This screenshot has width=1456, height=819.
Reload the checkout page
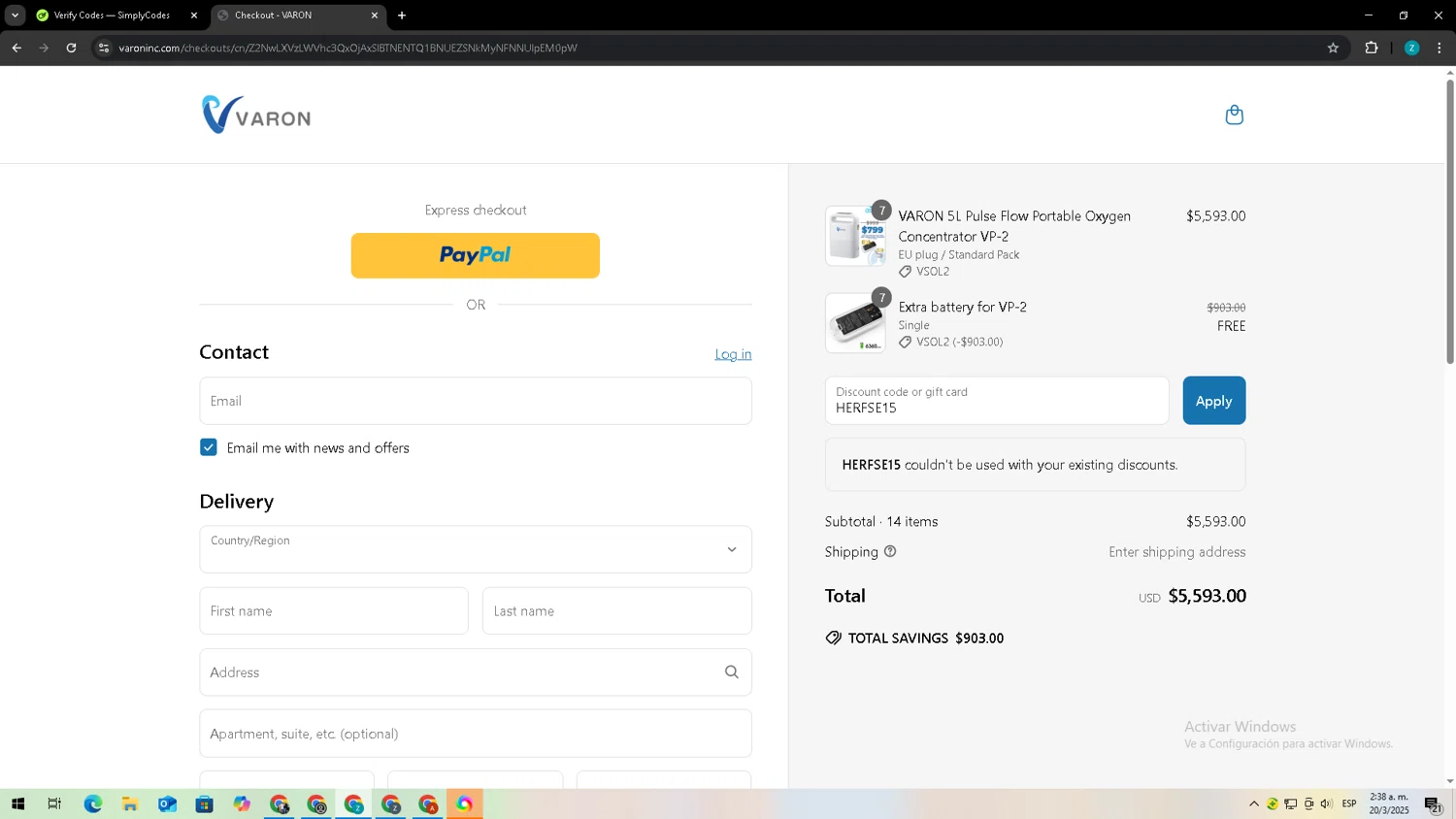tap(71, 48)
